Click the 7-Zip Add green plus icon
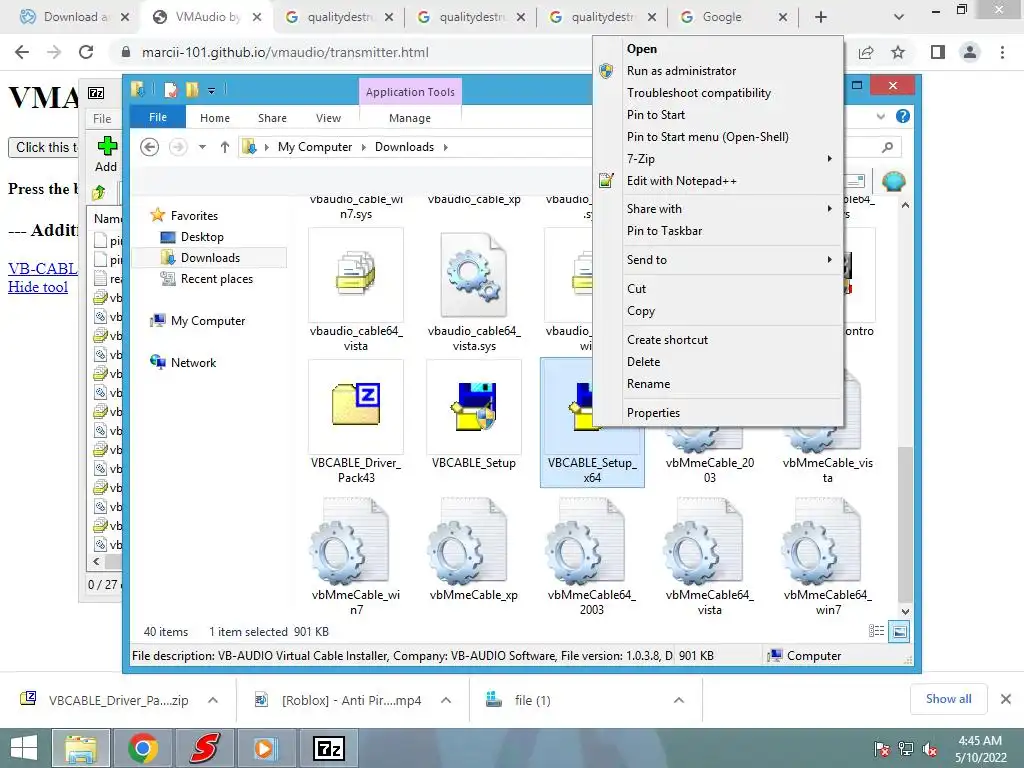Image resolution: width=1024 pixels, height=768 pixels. point(107,146)
